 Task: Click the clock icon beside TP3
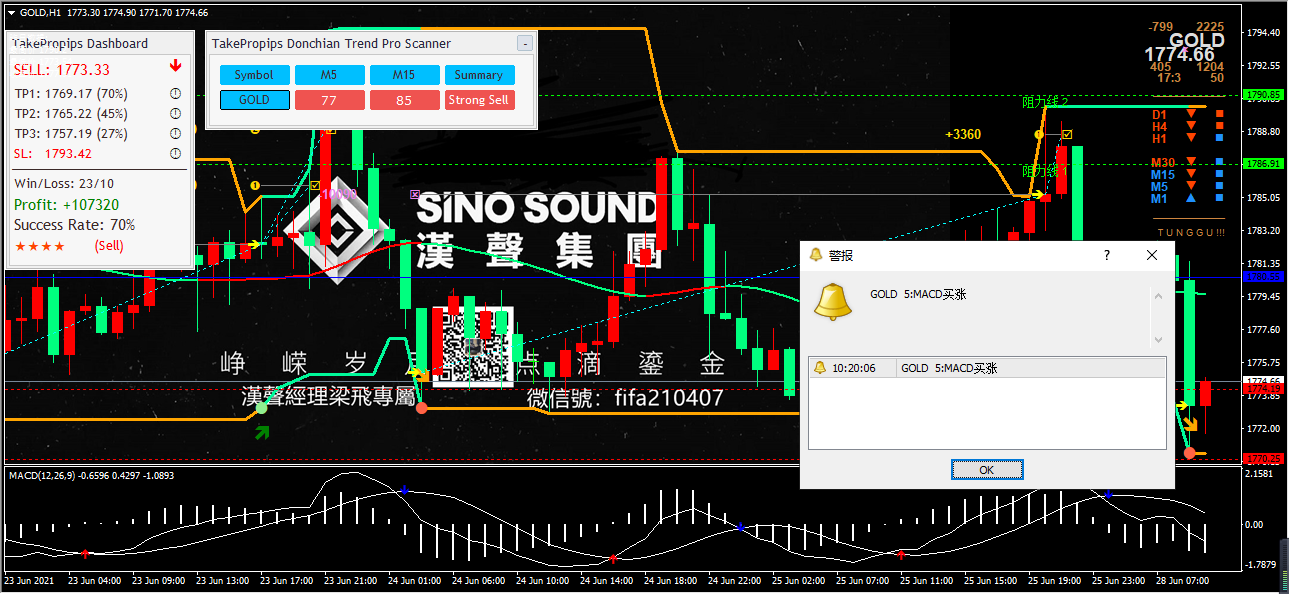pyautogui.click(x=175, y=134)
